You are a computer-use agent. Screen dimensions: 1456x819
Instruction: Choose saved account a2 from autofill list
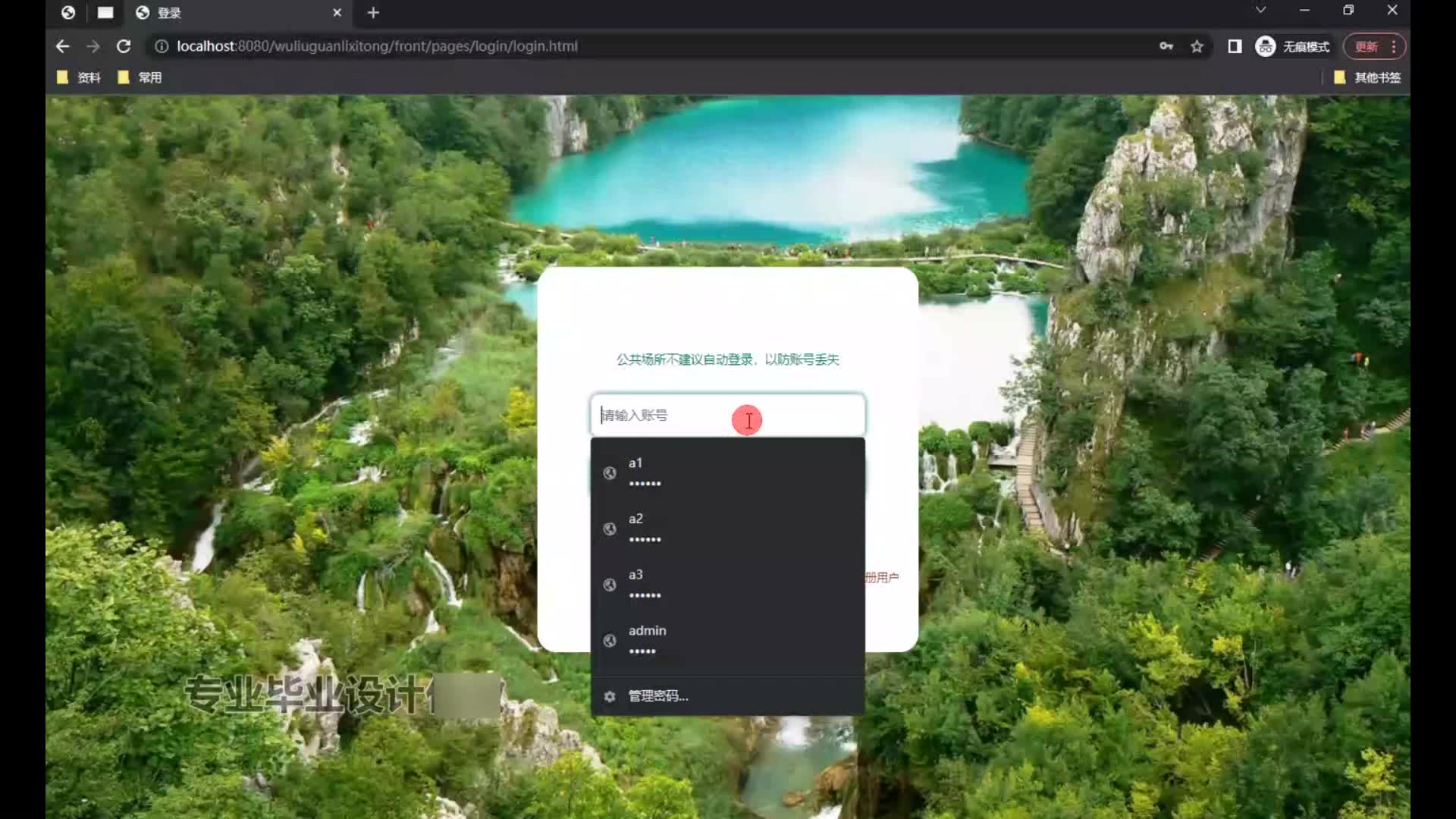pyautogui.click(x=727, y=529)
